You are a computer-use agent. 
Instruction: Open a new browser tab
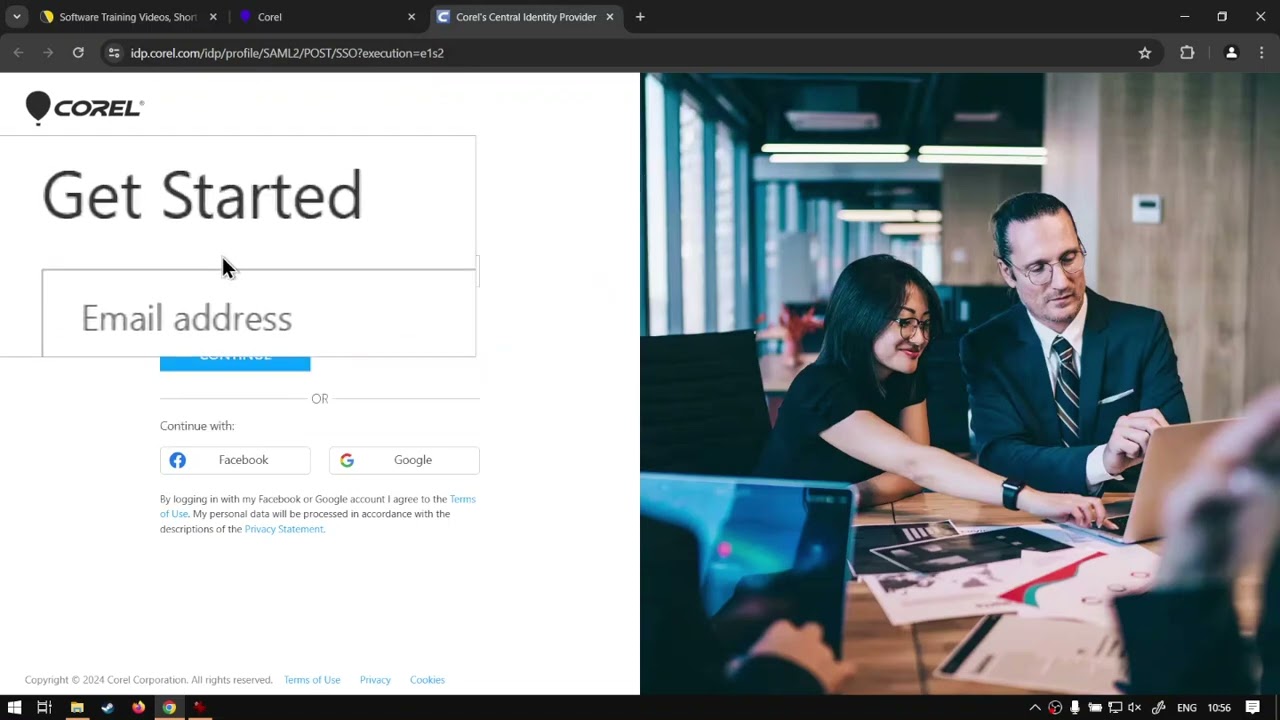[x=640, y=17]
